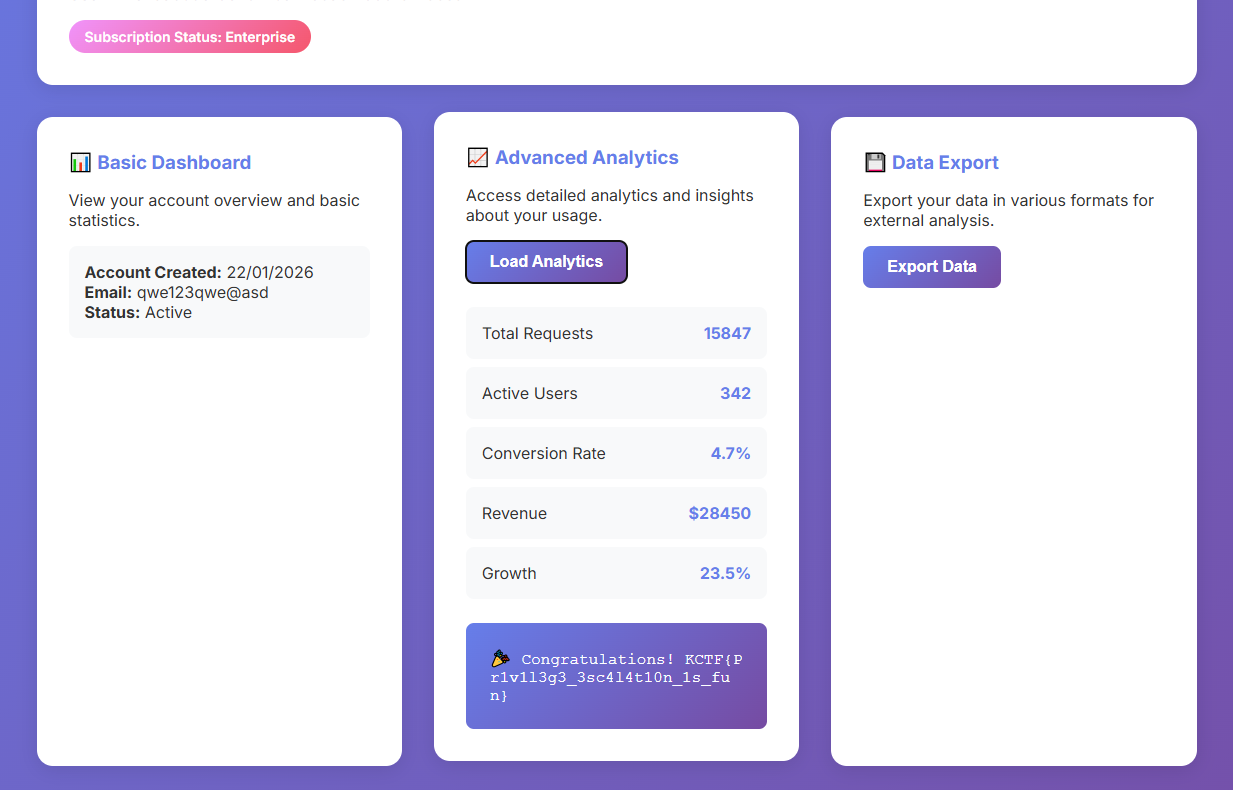Open the Advanced Analytics heading
This screenshot has width=1233, height=790.
pyautogui.click(x=586, y=158)
